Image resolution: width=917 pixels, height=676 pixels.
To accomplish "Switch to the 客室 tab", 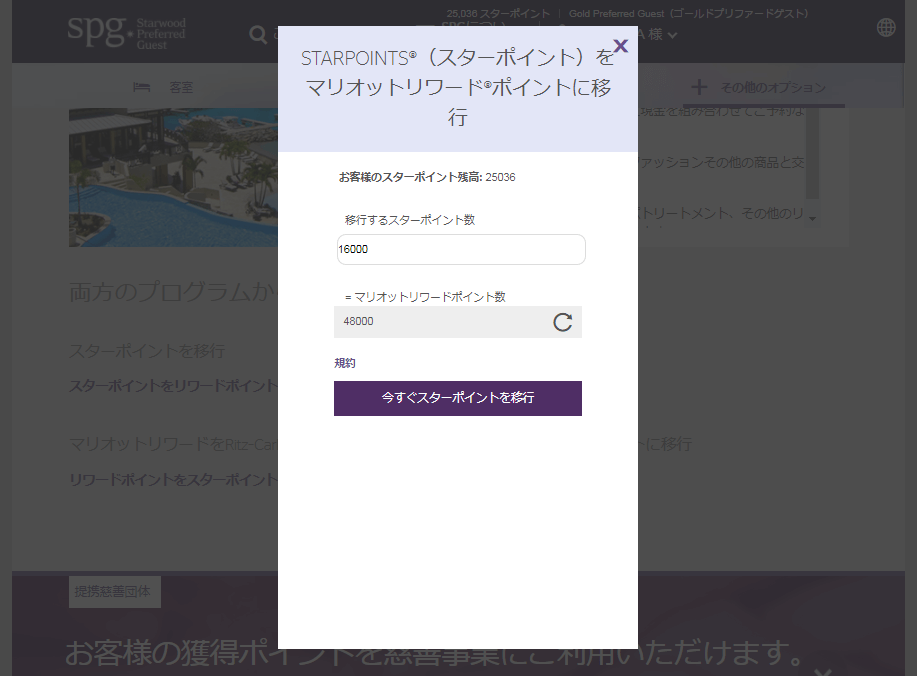I will 181,87.
